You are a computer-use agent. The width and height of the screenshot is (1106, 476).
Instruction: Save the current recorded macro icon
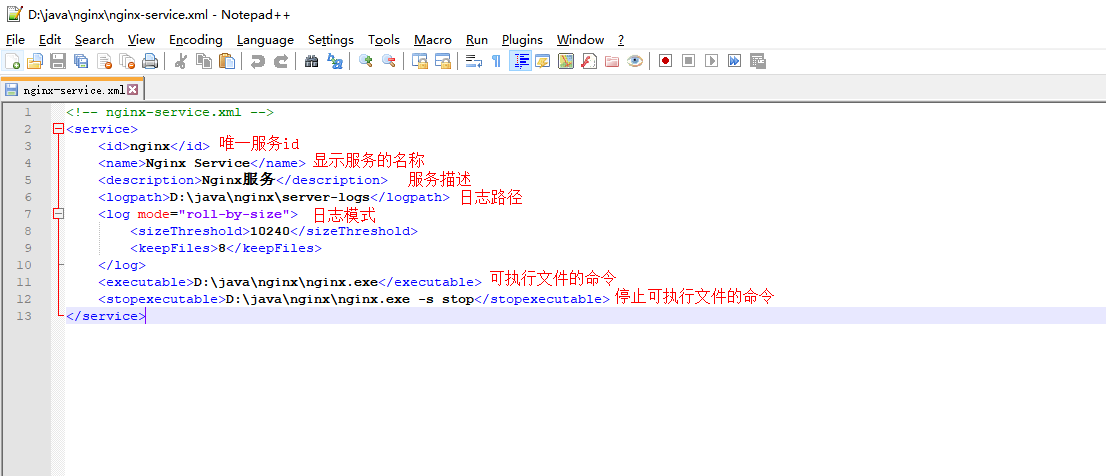(758, 61)
